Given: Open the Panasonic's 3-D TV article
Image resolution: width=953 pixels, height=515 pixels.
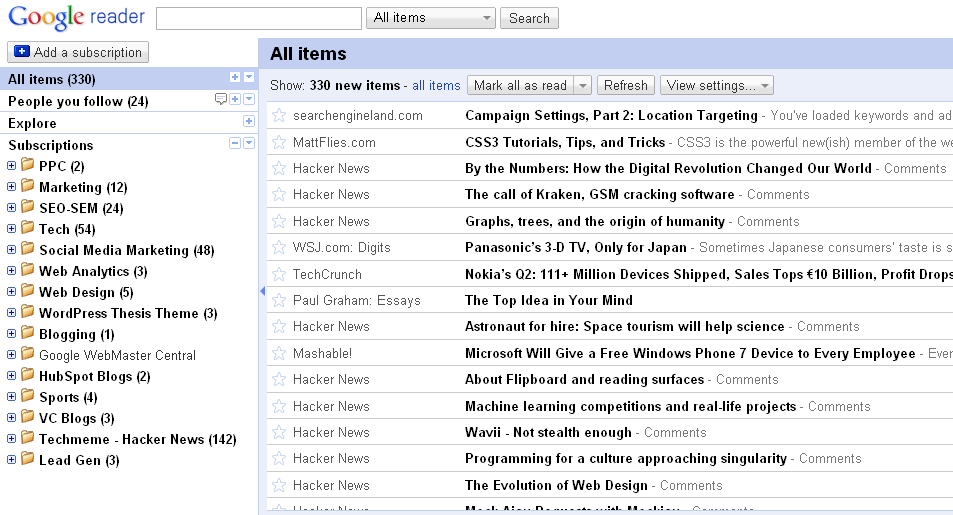Looking at the screenshot, I should coord(576,247).
